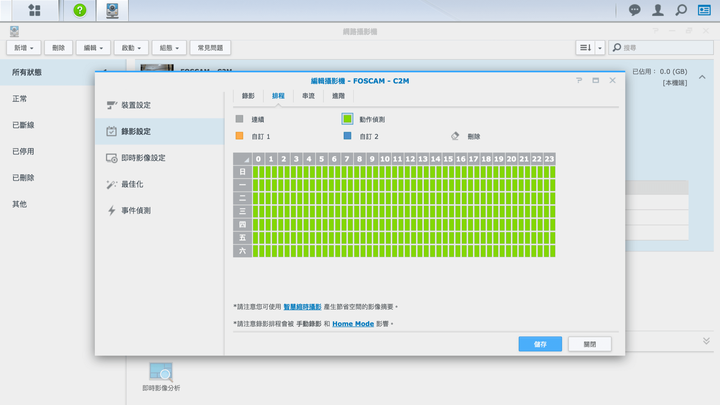Viewport: 720px width, 405px height.
Task: Save the schedule with 儲存 button
Action: point(540,344)
